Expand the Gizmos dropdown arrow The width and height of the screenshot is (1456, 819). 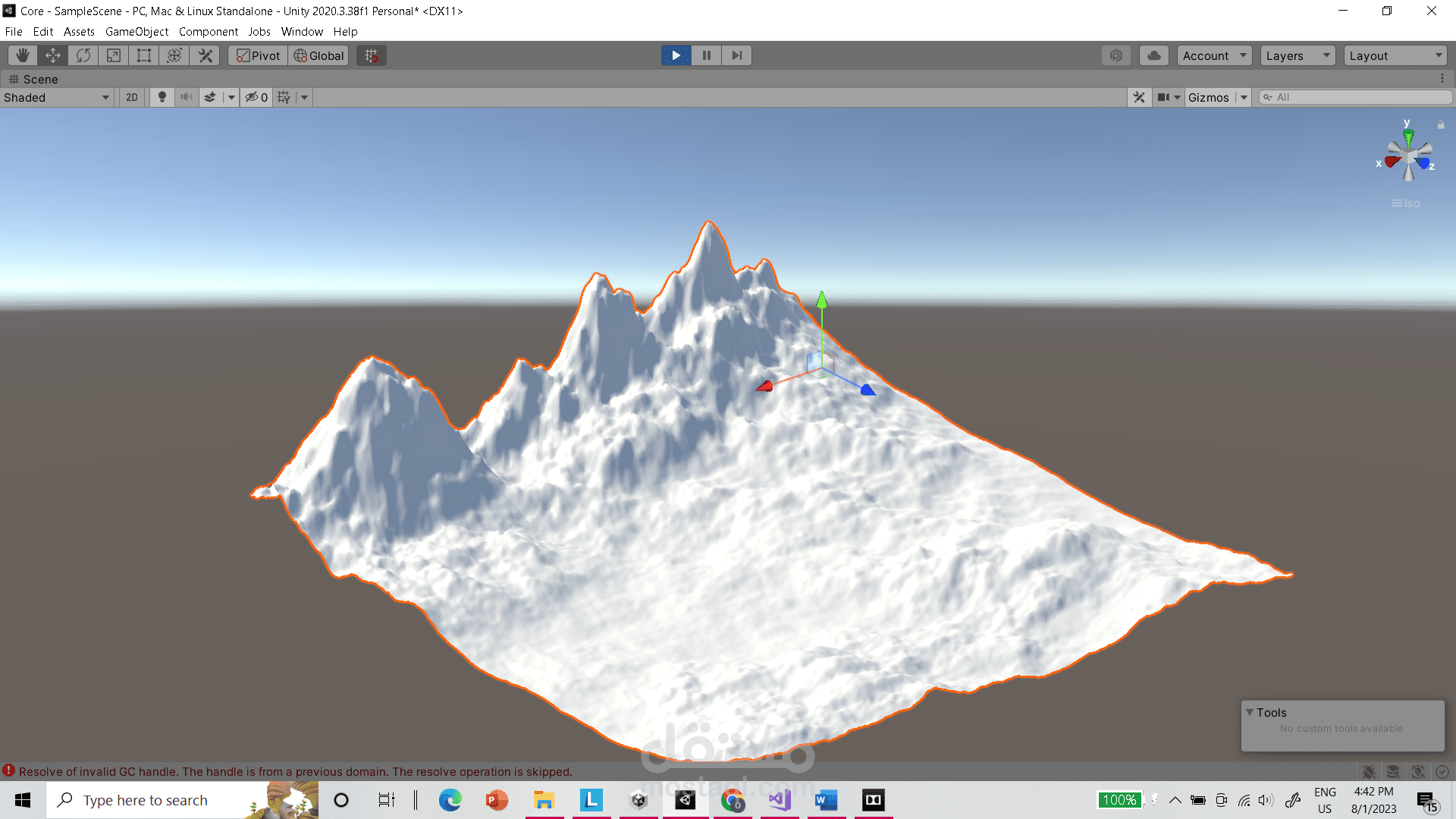tap(1244, 97)
